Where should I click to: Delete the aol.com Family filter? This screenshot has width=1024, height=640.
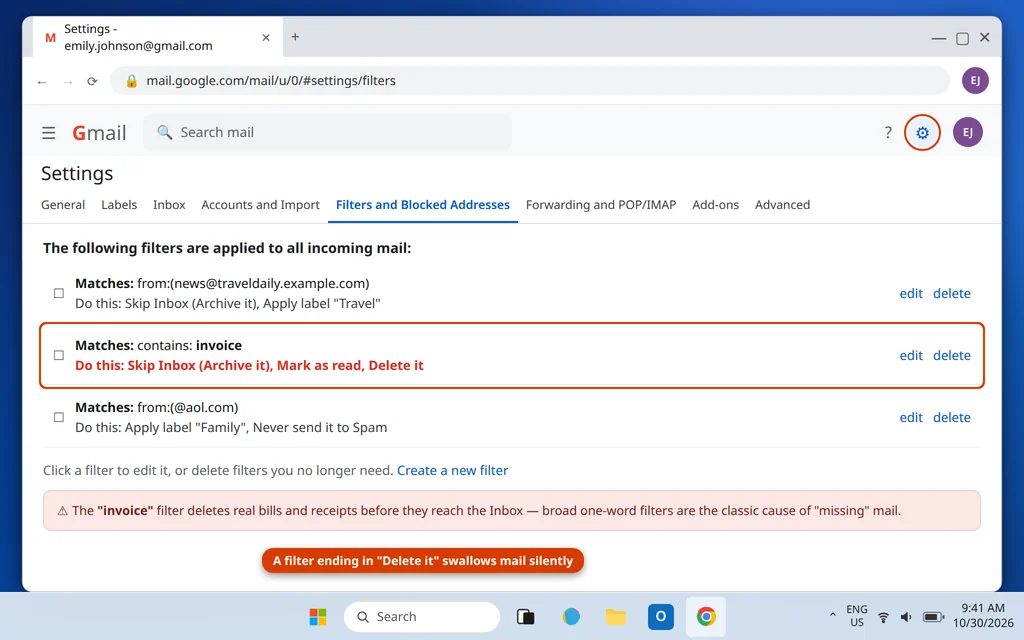pyautogui.click(x=952, y=418)
